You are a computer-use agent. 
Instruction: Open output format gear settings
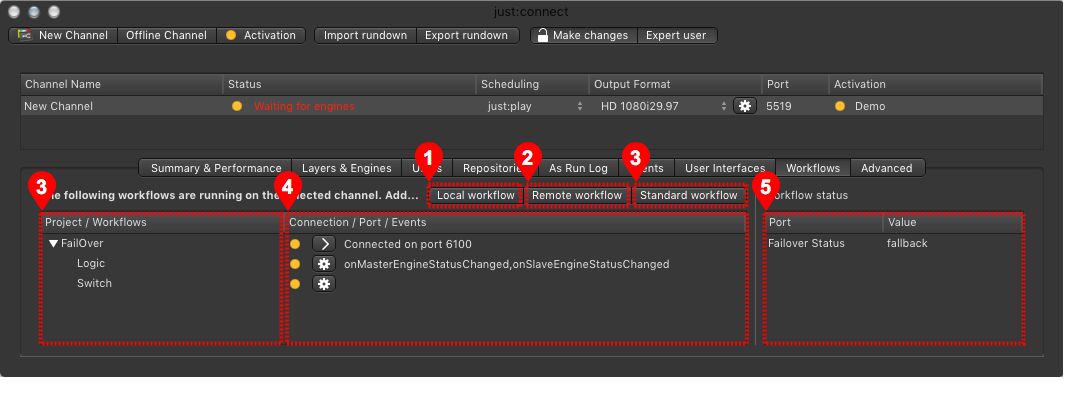tap(745, 106)
